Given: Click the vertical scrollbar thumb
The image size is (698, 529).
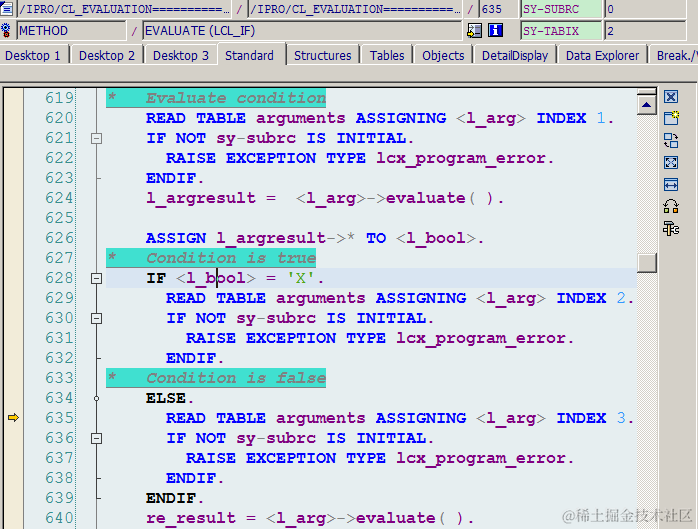Looking at the screenshot, I should pos(646,263).
